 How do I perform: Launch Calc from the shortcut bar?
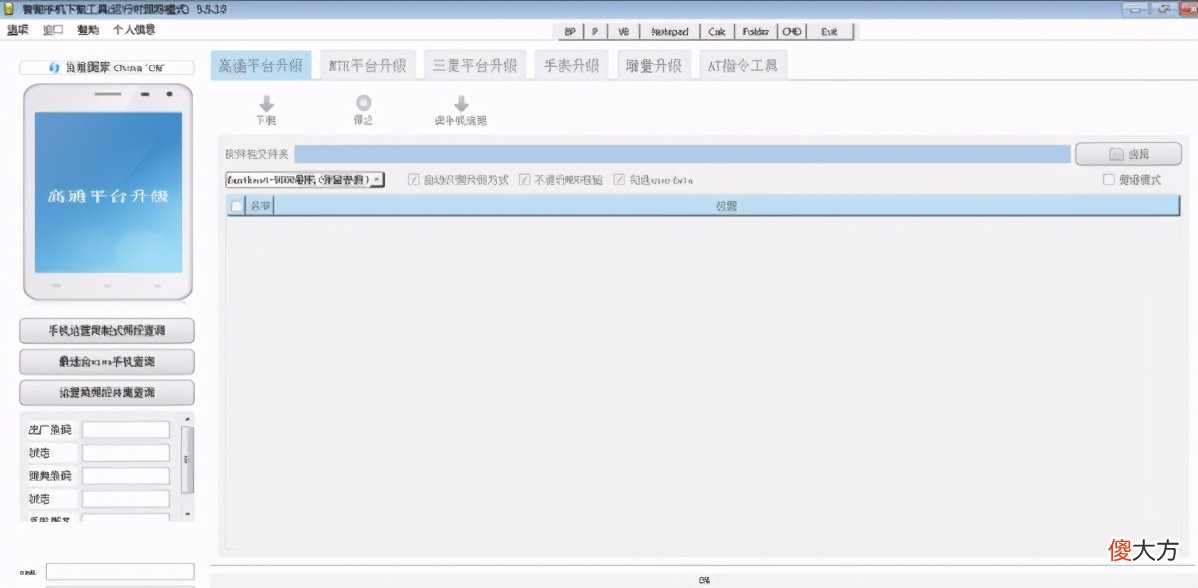coord(717,31)
